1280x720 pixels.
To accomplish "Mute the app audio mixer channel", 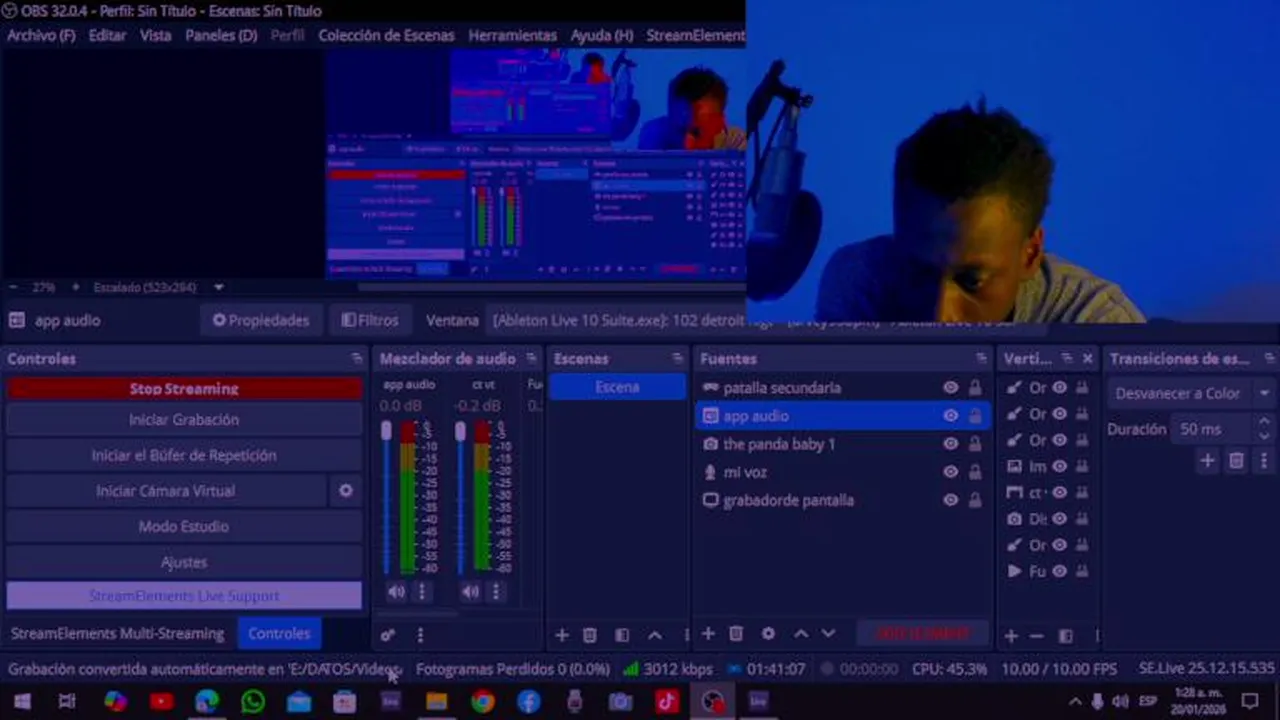I will [396, 592].
